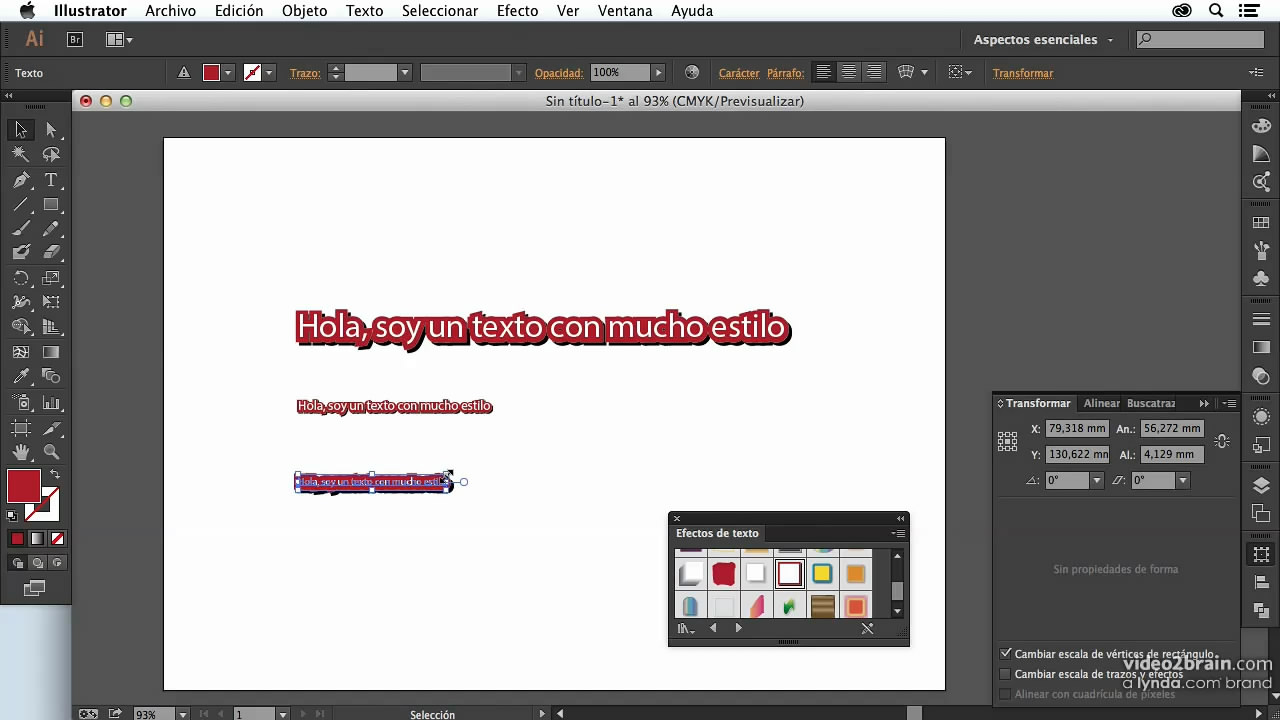Viewport: 1280px width, 720px height.
Task: Select the Rotate tool
Action: [21, 278]
